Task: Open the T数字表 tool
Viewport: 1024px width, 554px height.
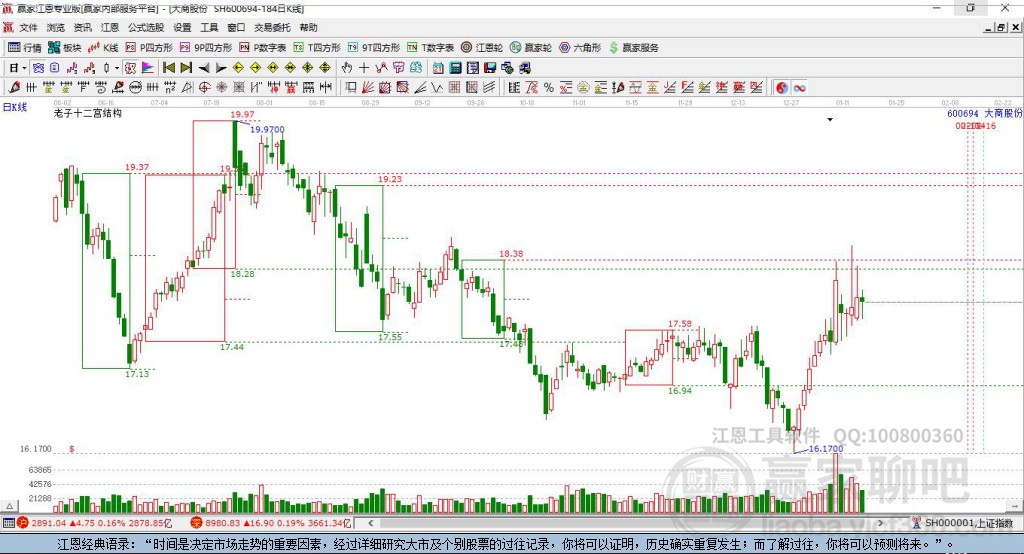Action: point(430,48)
